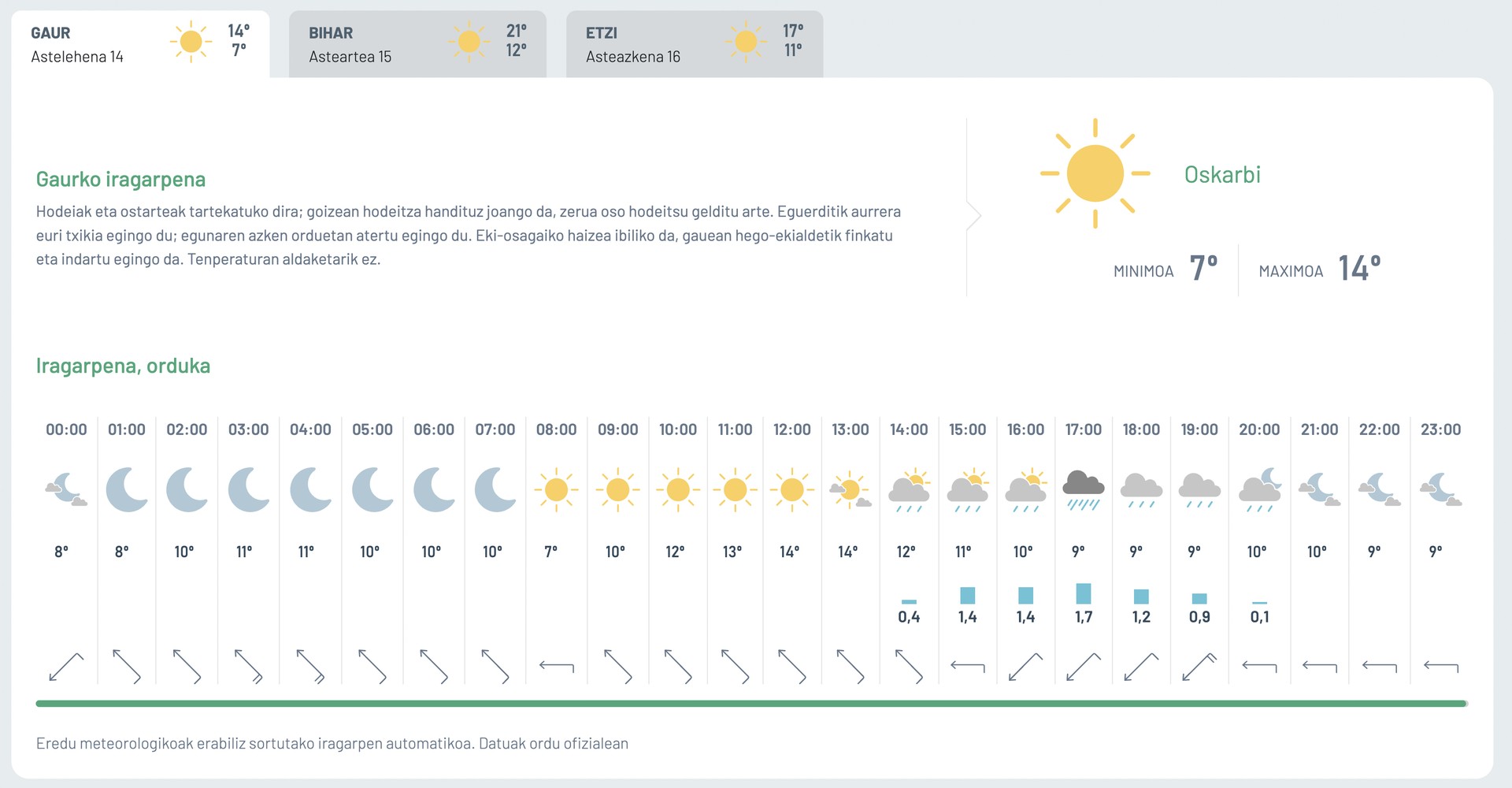Click the 22:00 cloudy moon icon
Screen dimensions: 1512x788
coord(1380,490)
